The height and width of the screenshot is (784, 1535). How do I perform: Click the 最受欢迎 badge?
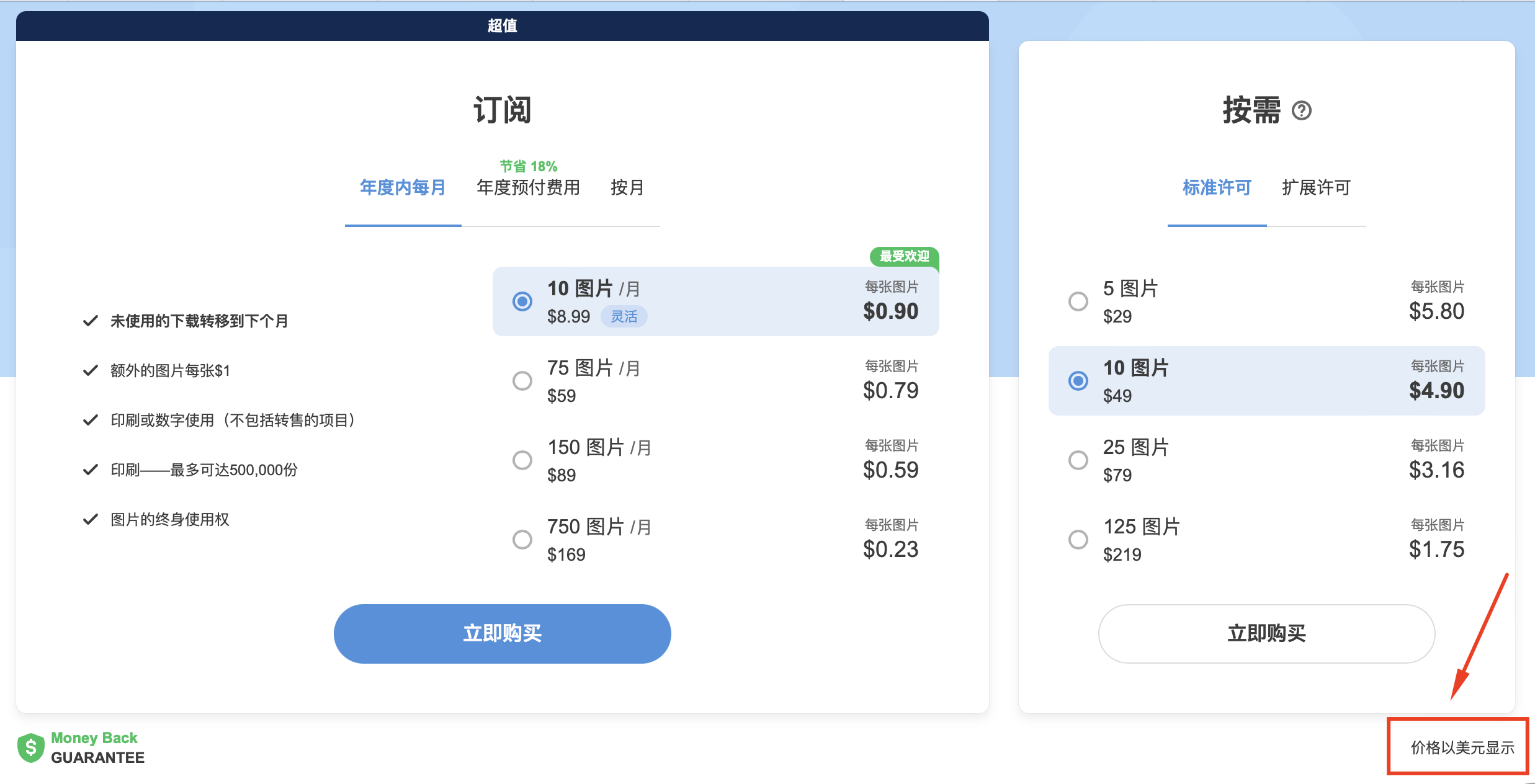(x=903, y=257)
